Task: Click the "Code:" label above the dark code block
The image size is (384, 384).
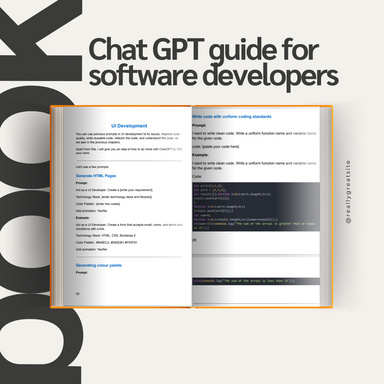Action: (x=197, y=176)
